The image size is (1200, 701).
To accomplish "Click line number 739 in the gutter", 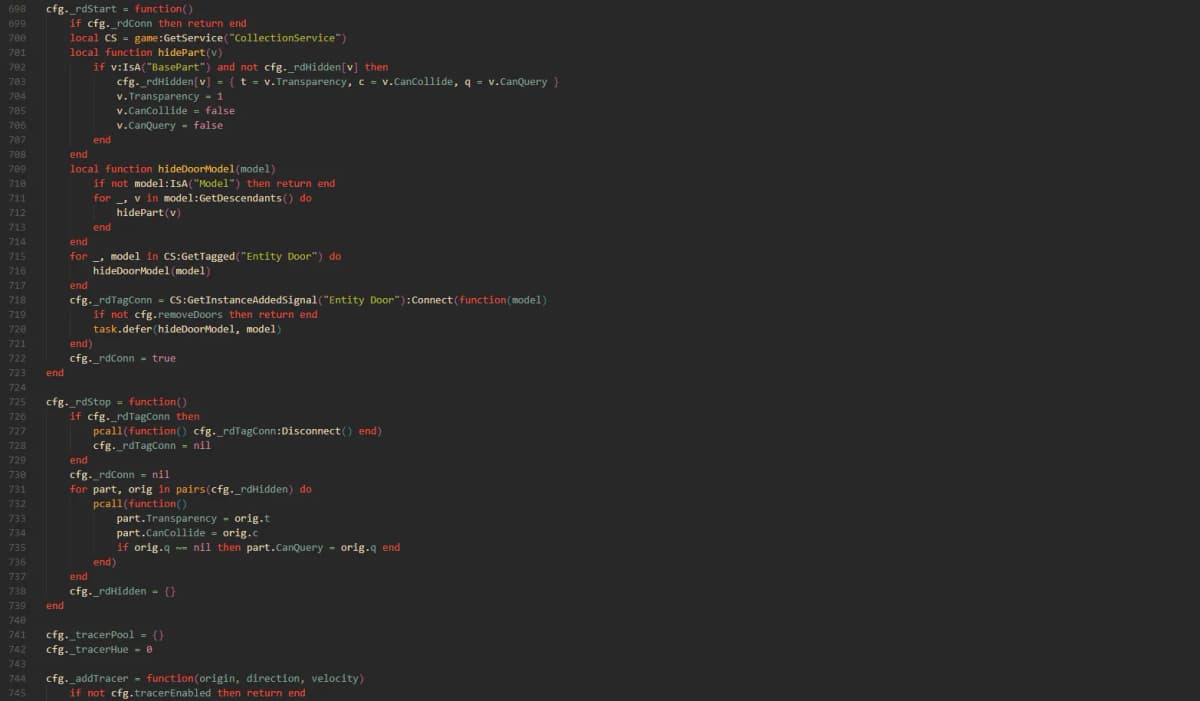I will (16, 606).
